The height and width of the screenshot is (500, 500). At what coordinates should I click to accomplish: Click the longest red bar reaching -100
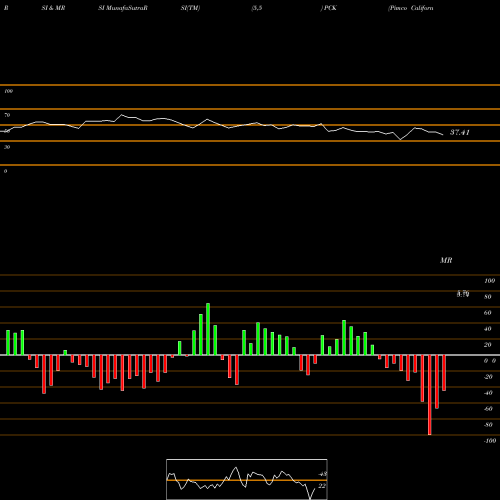tap(430, 395)
